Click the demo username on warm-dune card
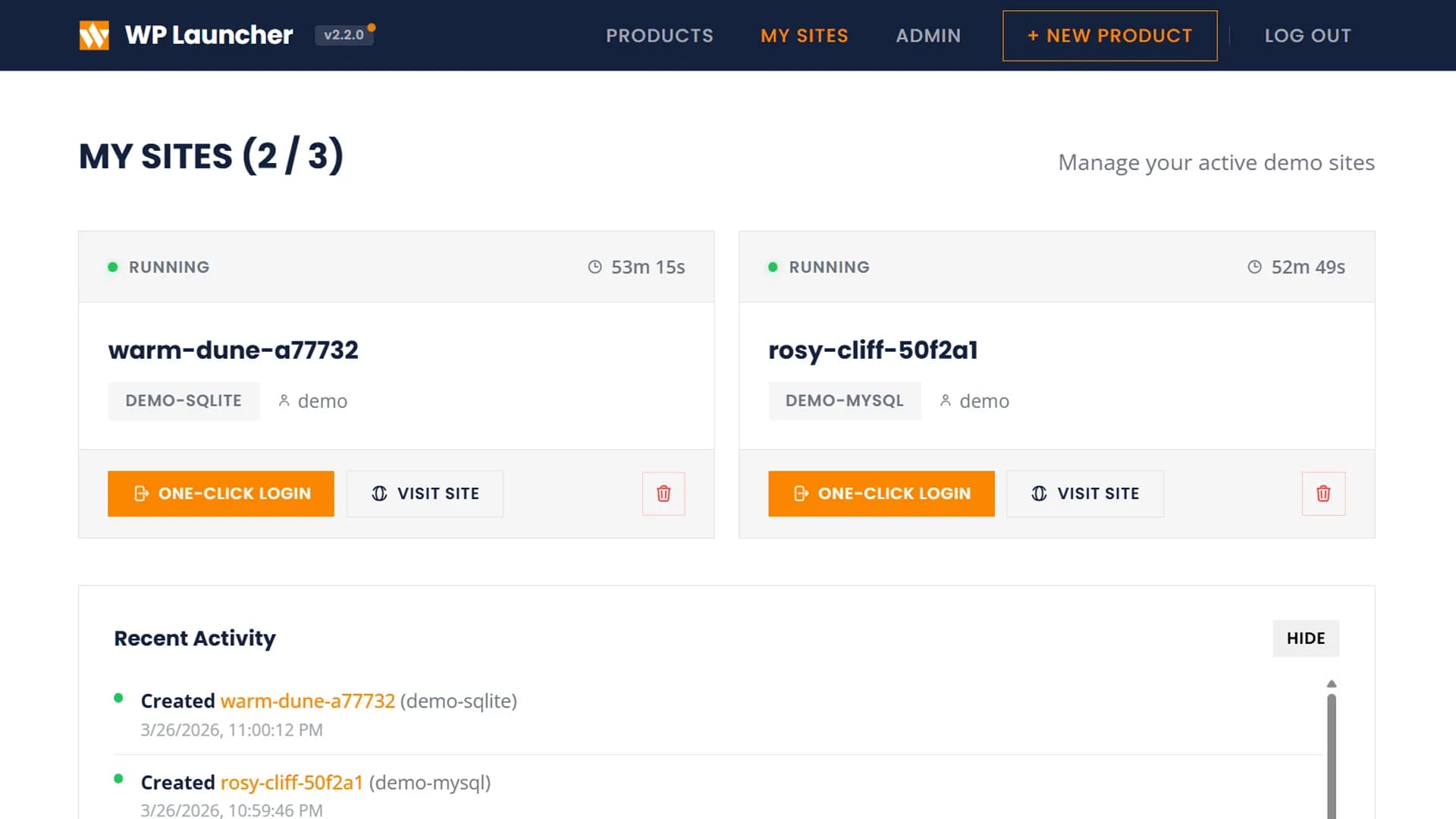The image size is (1456, 819). 322,401
